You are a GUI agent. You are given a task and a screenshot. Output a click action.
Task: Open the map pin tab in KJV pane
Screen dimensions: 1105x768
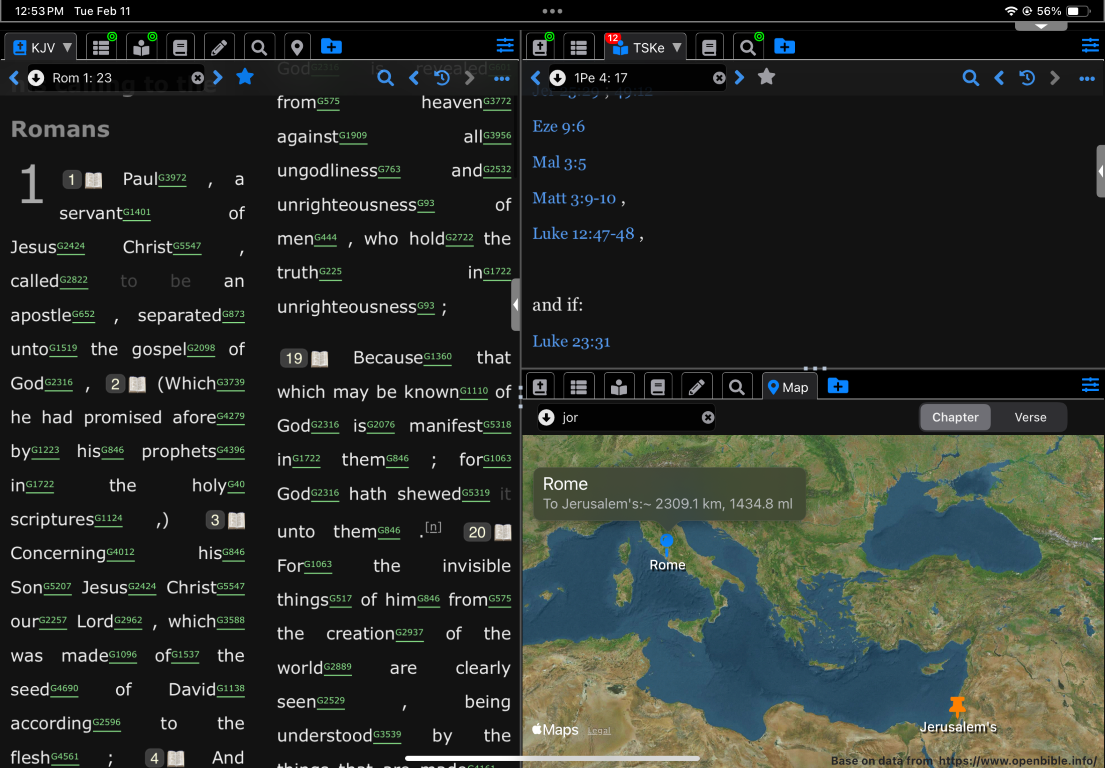(296, 47)
